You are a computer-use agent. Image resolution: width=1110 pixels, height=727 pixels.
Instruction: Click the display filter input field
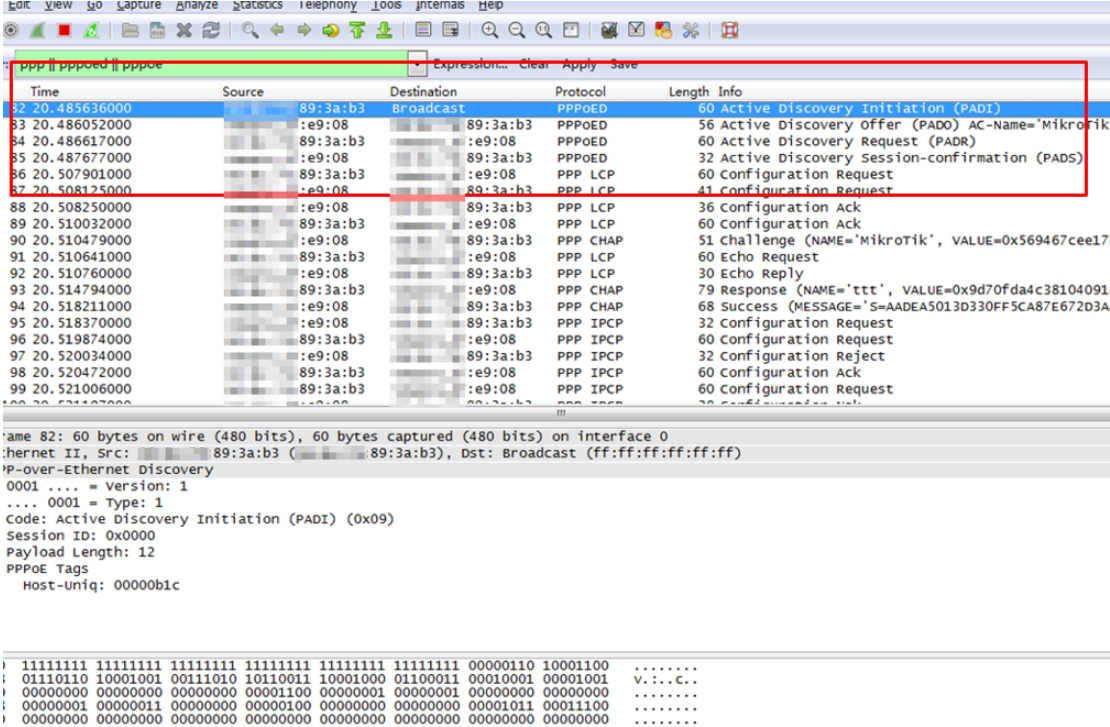point(211,64)
